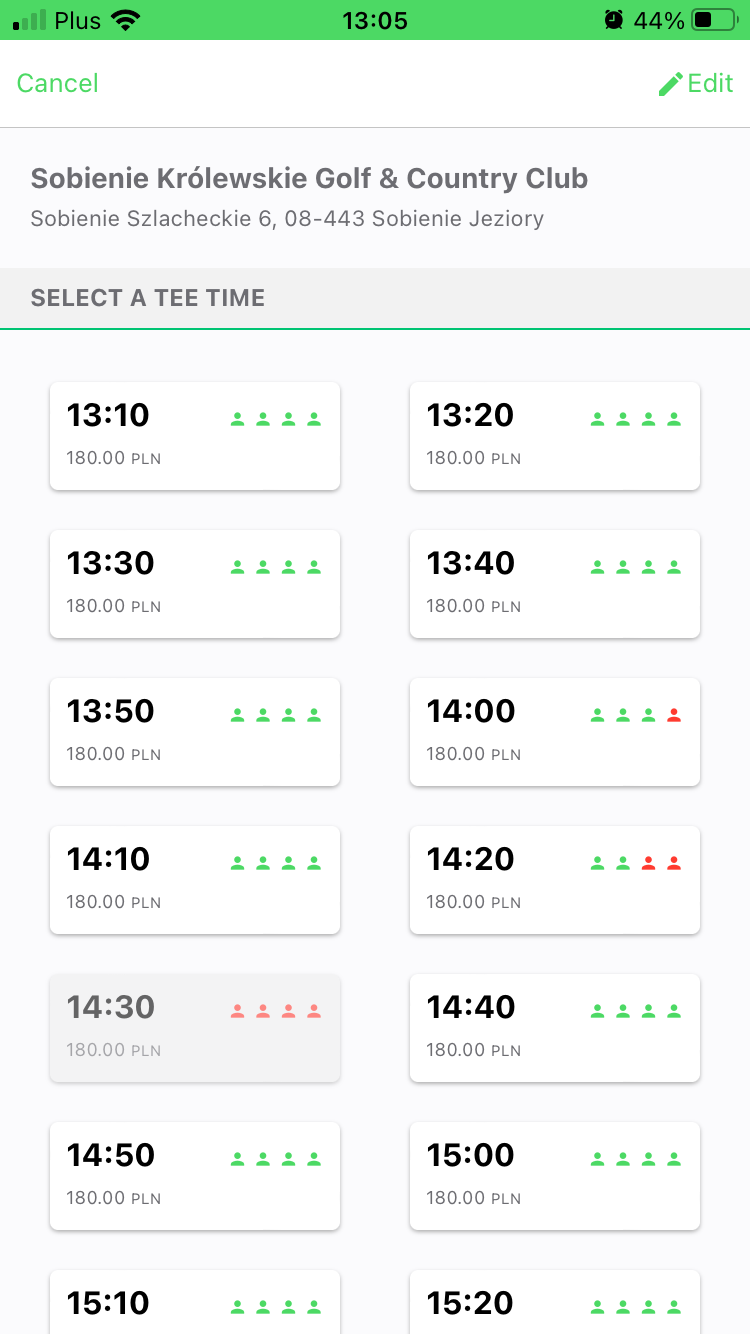Image resolution: width=750 pixels, height=1334 pixels.
Task: Tap the alarm clock status icon
Action: [x=613, y=20]
